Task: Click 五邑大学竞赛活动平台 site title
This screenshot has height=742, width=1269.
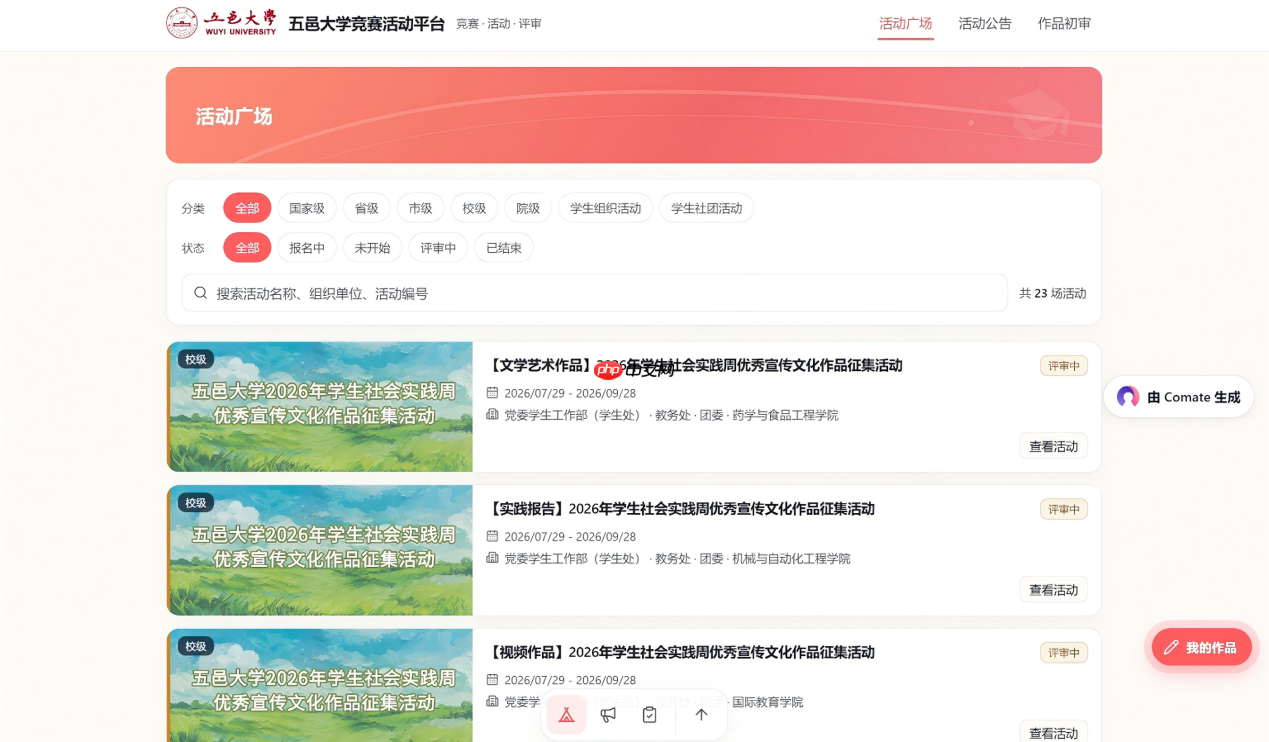Action: pyautogui.click(x=366, y=24)
